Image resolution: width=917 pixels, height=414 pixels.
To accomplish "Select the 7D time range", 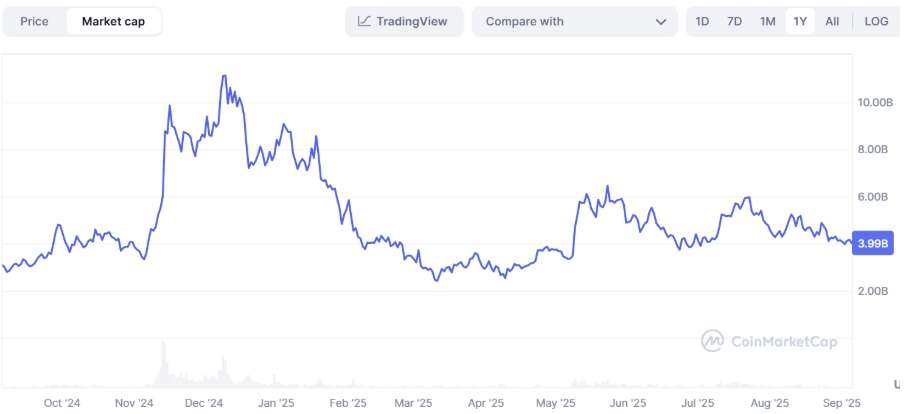I will point(734,21).
